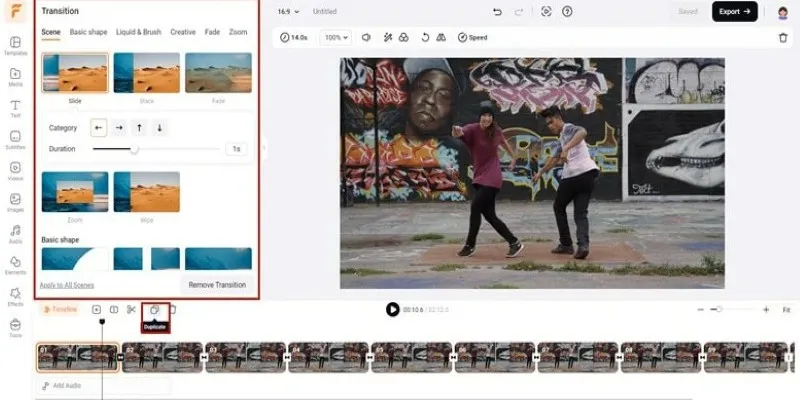
Task: Switch to the Fade tab
Action: 212,32
